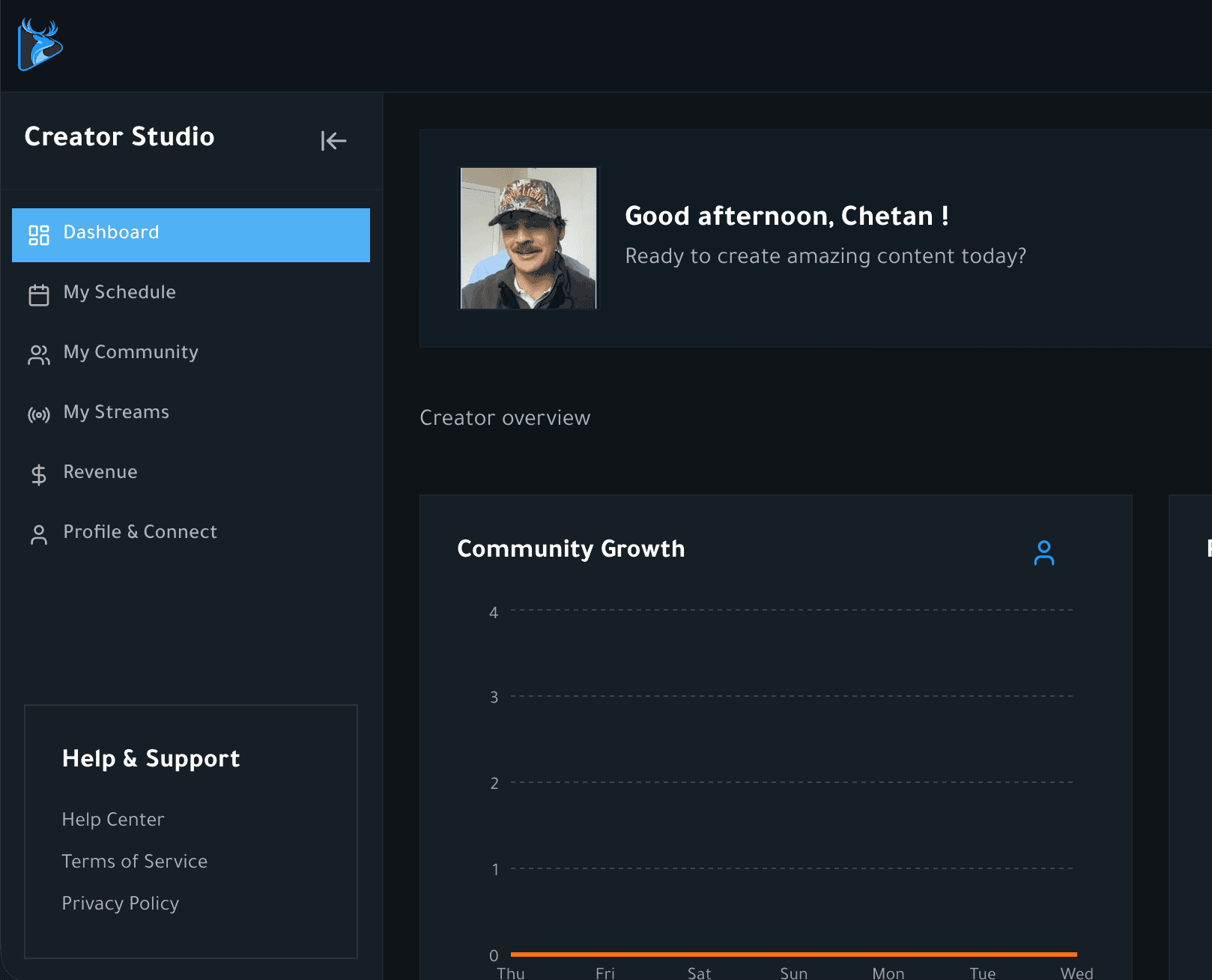Image resolution: width=1212 pixels, height=980 pixels.
Task: Click the Community Growth panel title
Action: click(571, 548)
